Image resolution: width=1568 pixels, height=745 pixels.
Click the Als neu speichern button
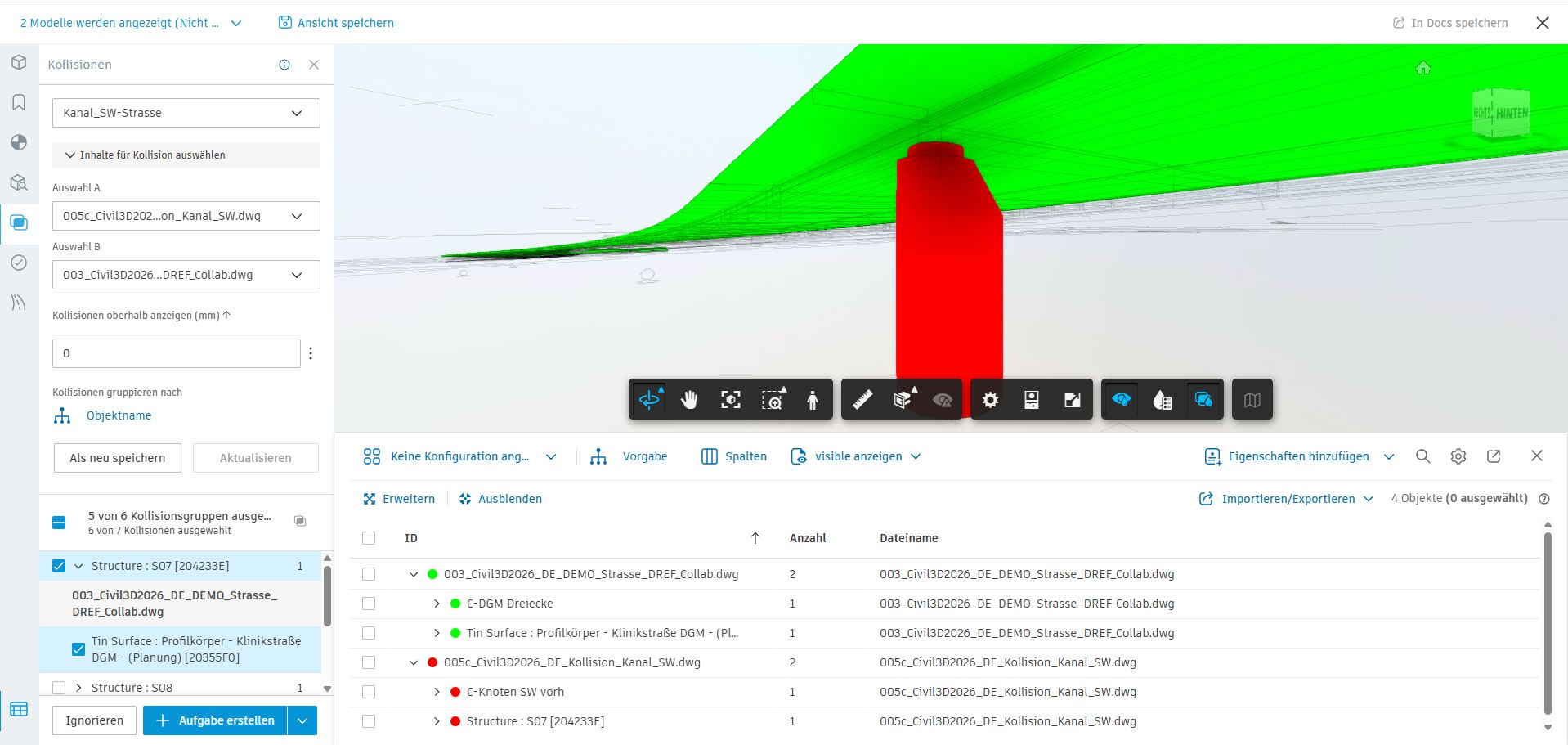118,458
